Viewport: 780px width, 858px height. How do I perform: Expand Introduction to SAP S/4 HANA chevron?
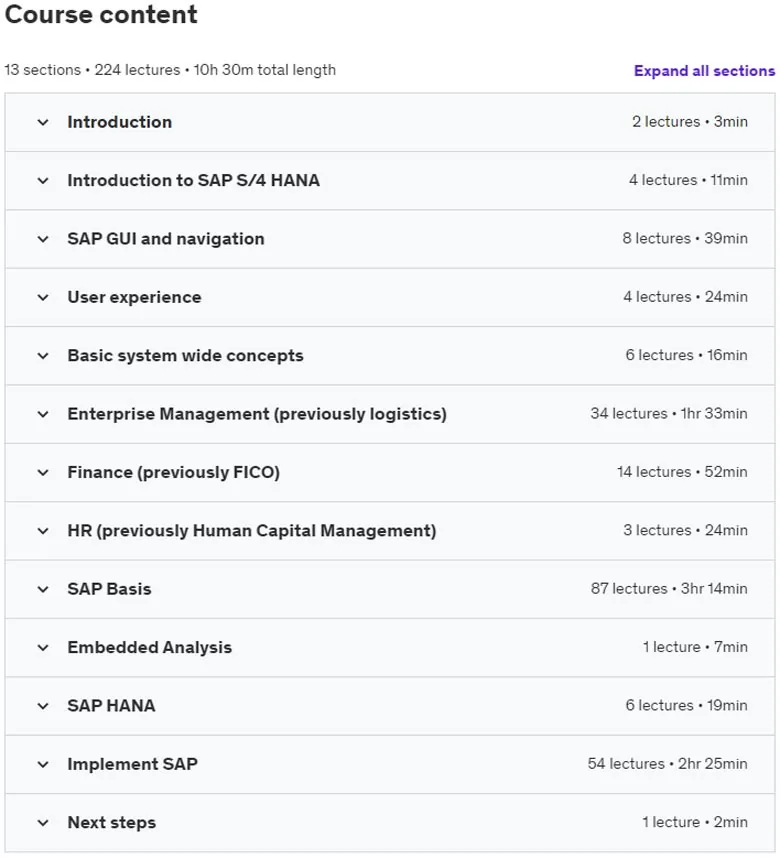click(x=43, y=181)
